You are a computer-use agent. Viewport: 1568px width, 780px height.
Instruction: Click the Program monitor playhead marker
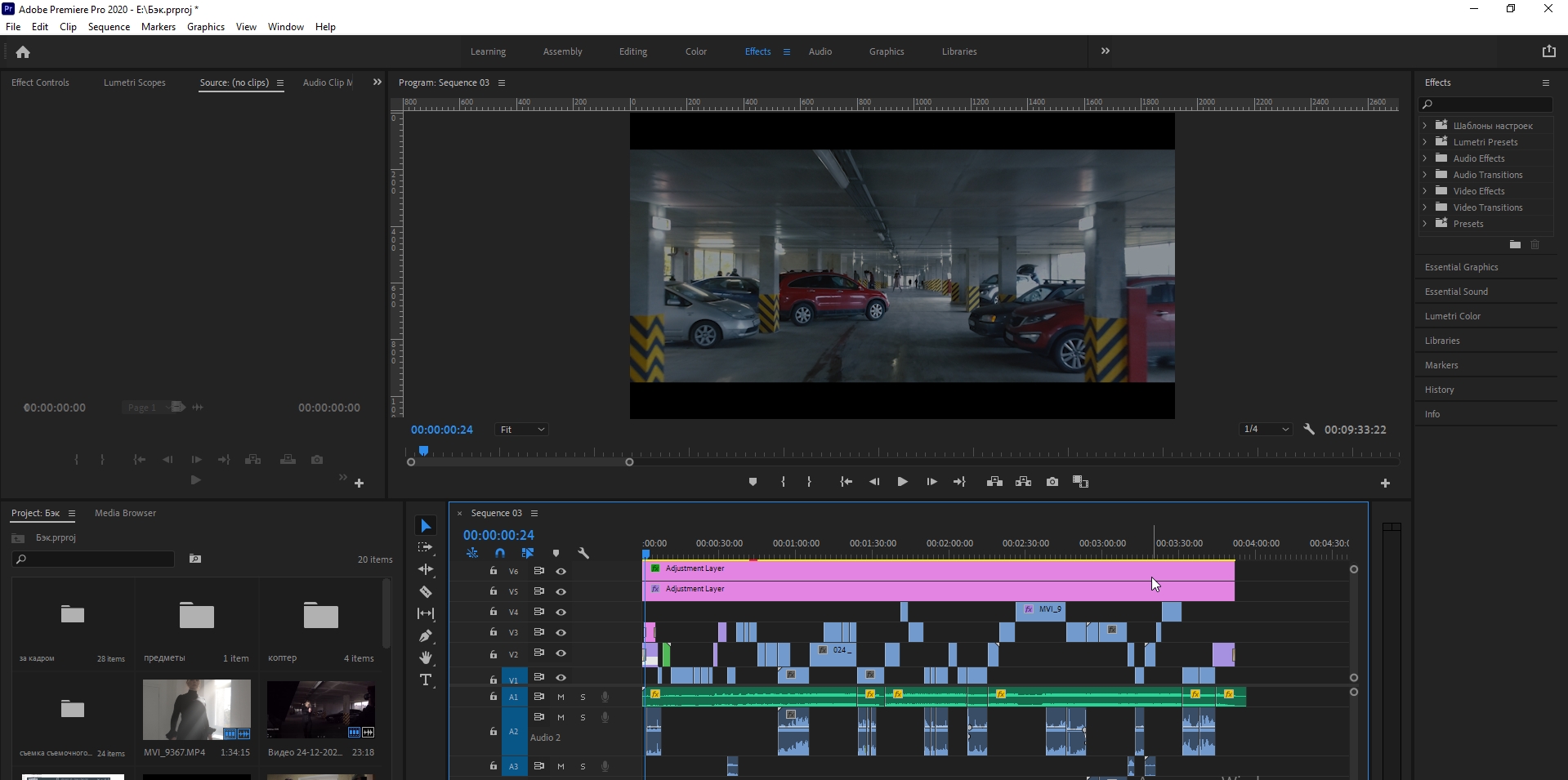(423, 451)
